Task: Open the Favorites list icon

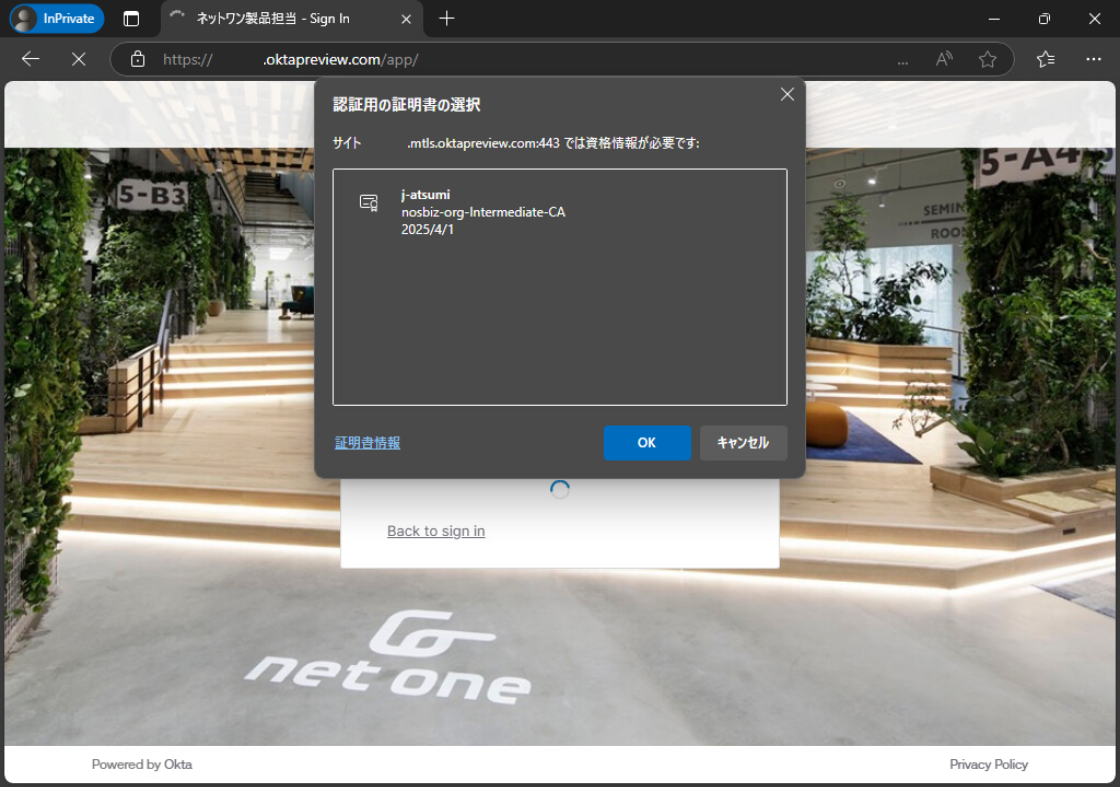Action: coord(1045,59)
